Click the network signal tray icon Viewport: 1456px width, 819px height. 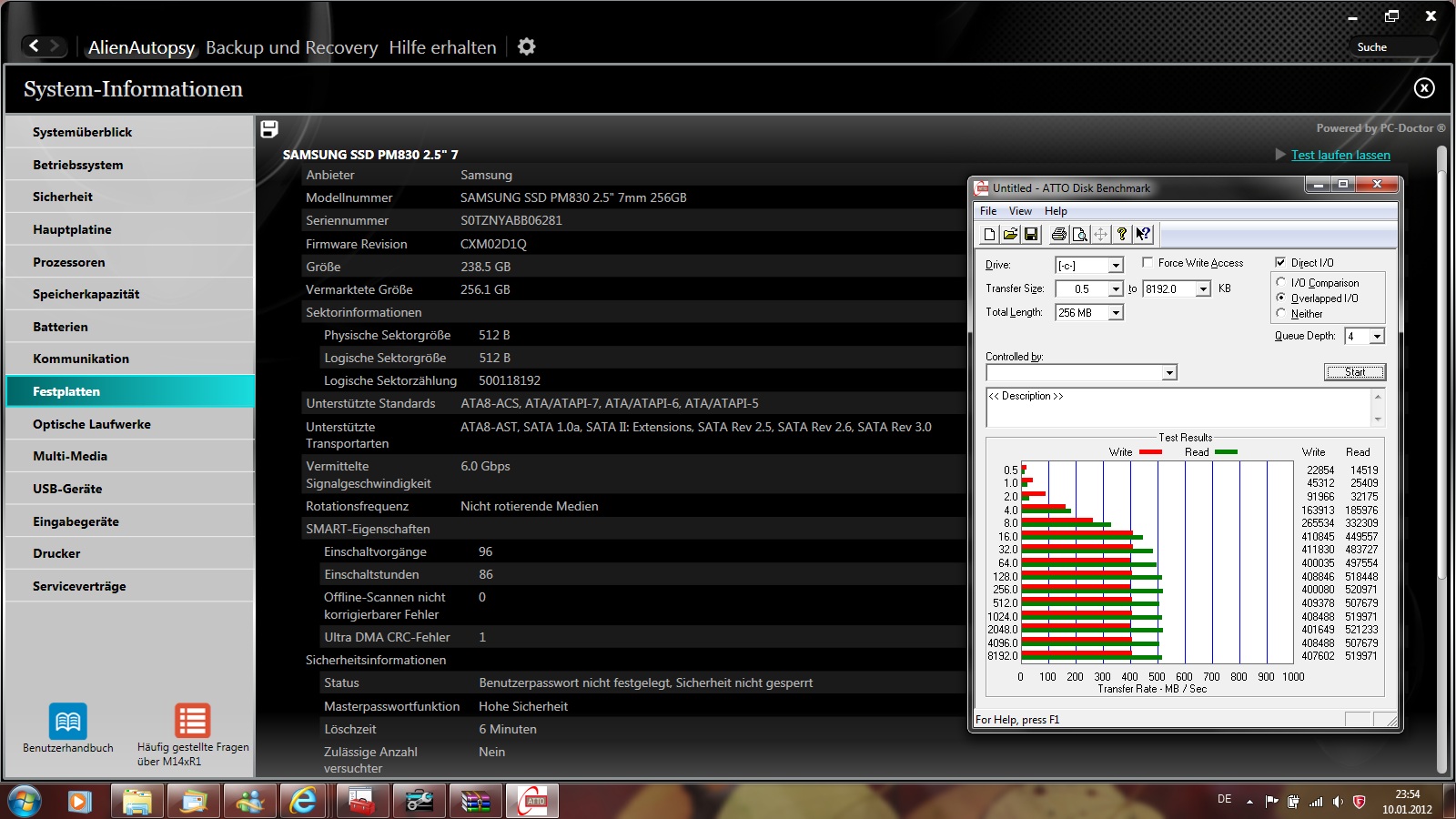point(1316,802)
